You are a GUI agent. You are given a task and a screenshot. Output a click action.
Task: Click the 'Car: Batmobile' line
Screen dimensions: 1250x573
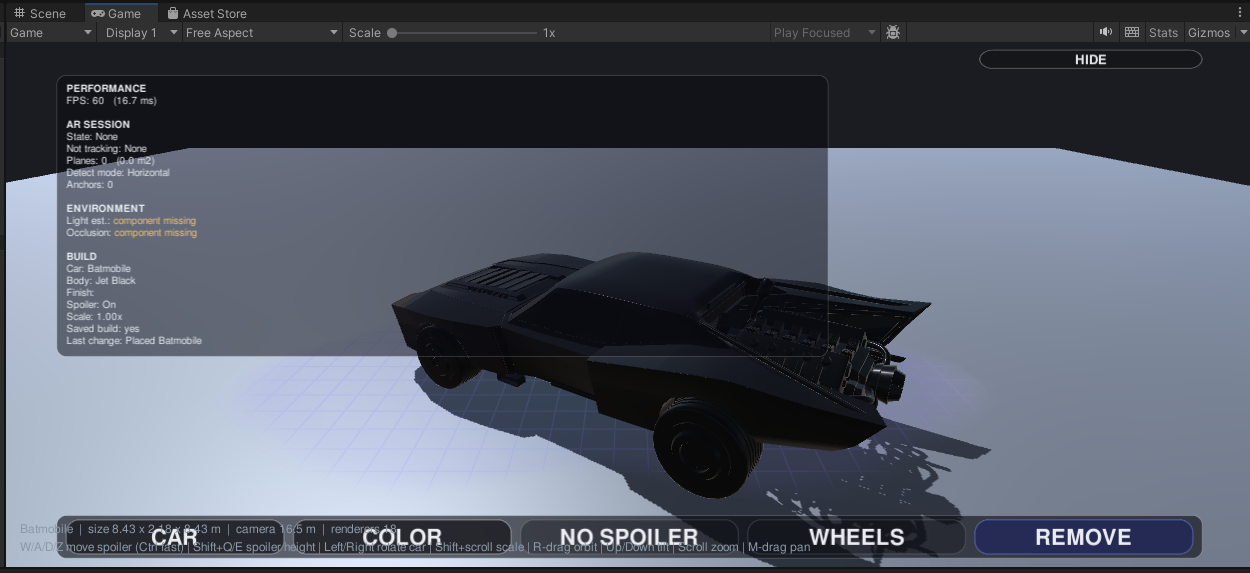point(98,269)
